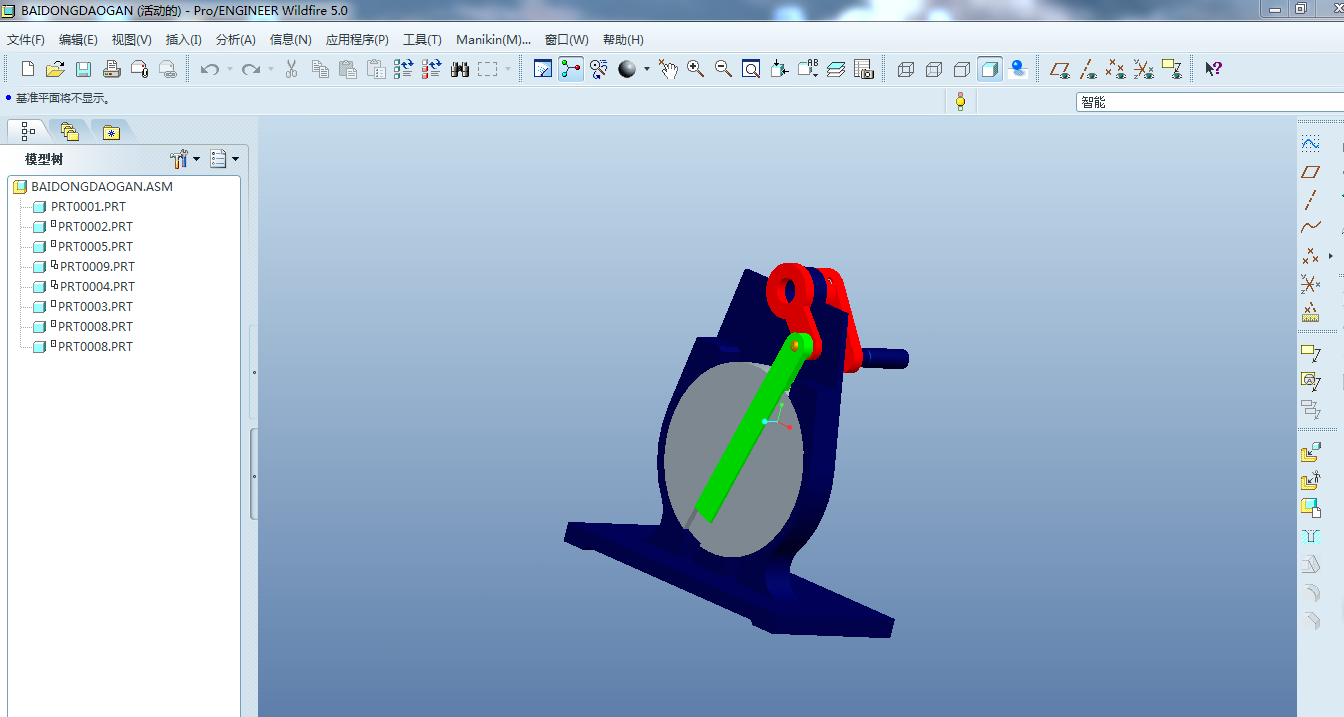Click the binoculars Find icon
Image resolution: width=1344 pixels, height=717 pixels.
click(x=460, y=69)
